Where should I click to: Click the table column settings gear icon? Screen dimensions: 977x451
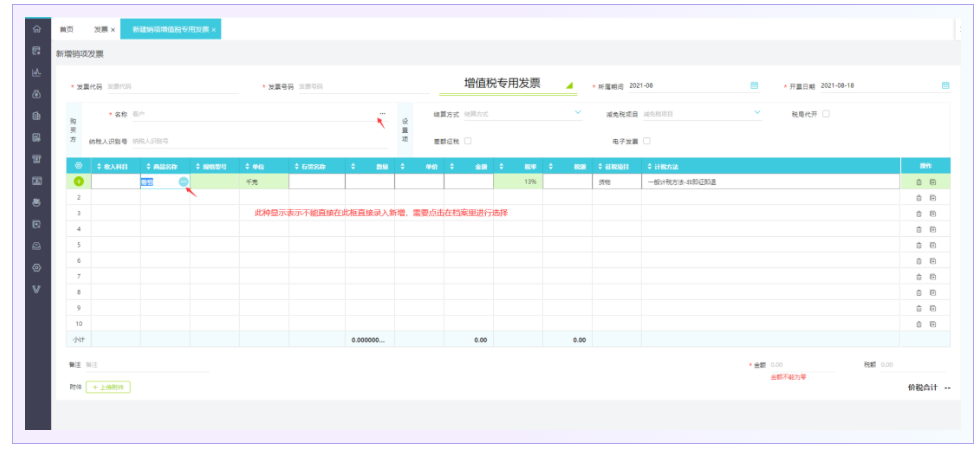point(79,165)
